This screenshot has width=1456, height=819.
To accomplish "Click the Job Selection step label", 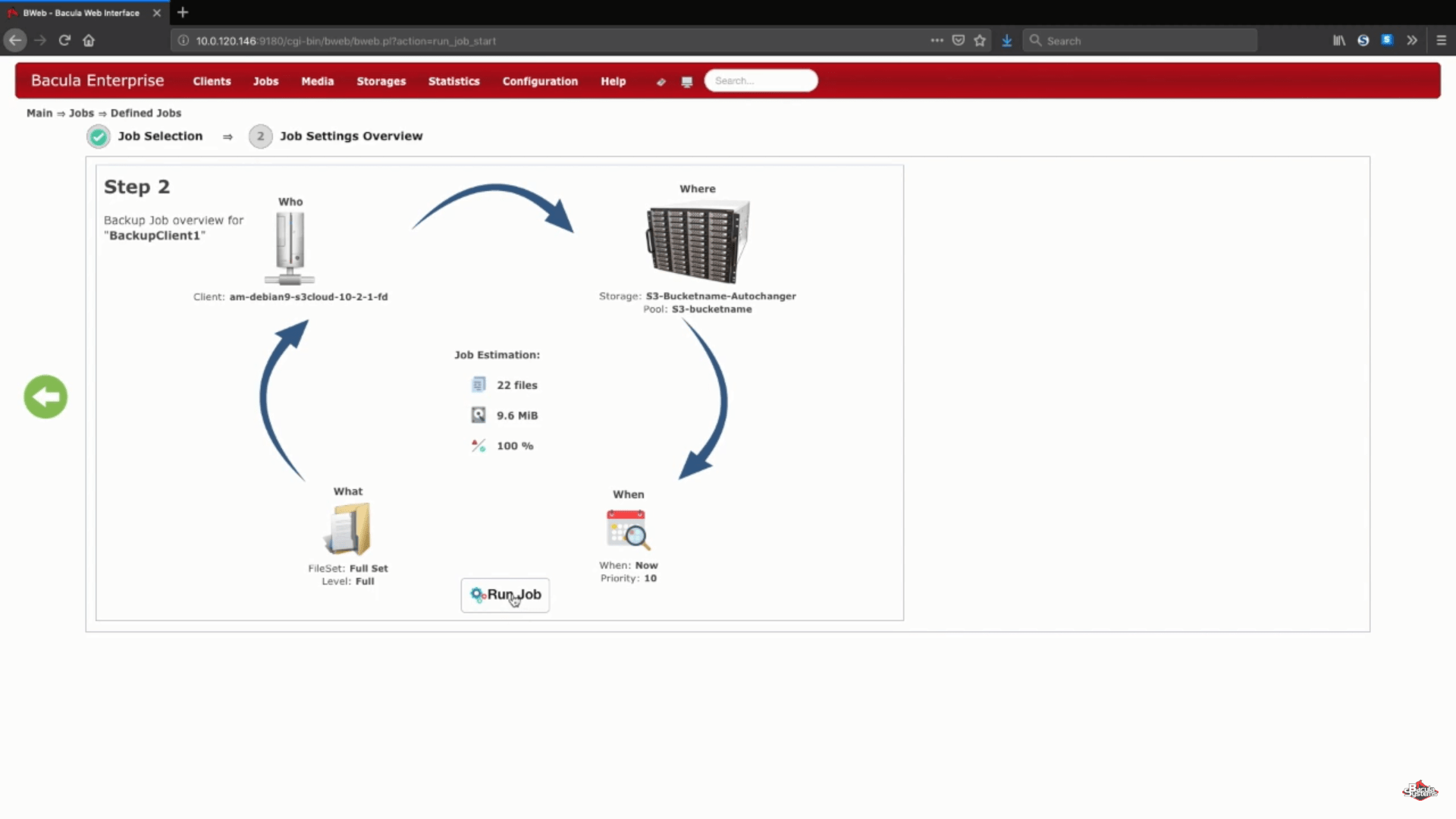I will [160, 136].
